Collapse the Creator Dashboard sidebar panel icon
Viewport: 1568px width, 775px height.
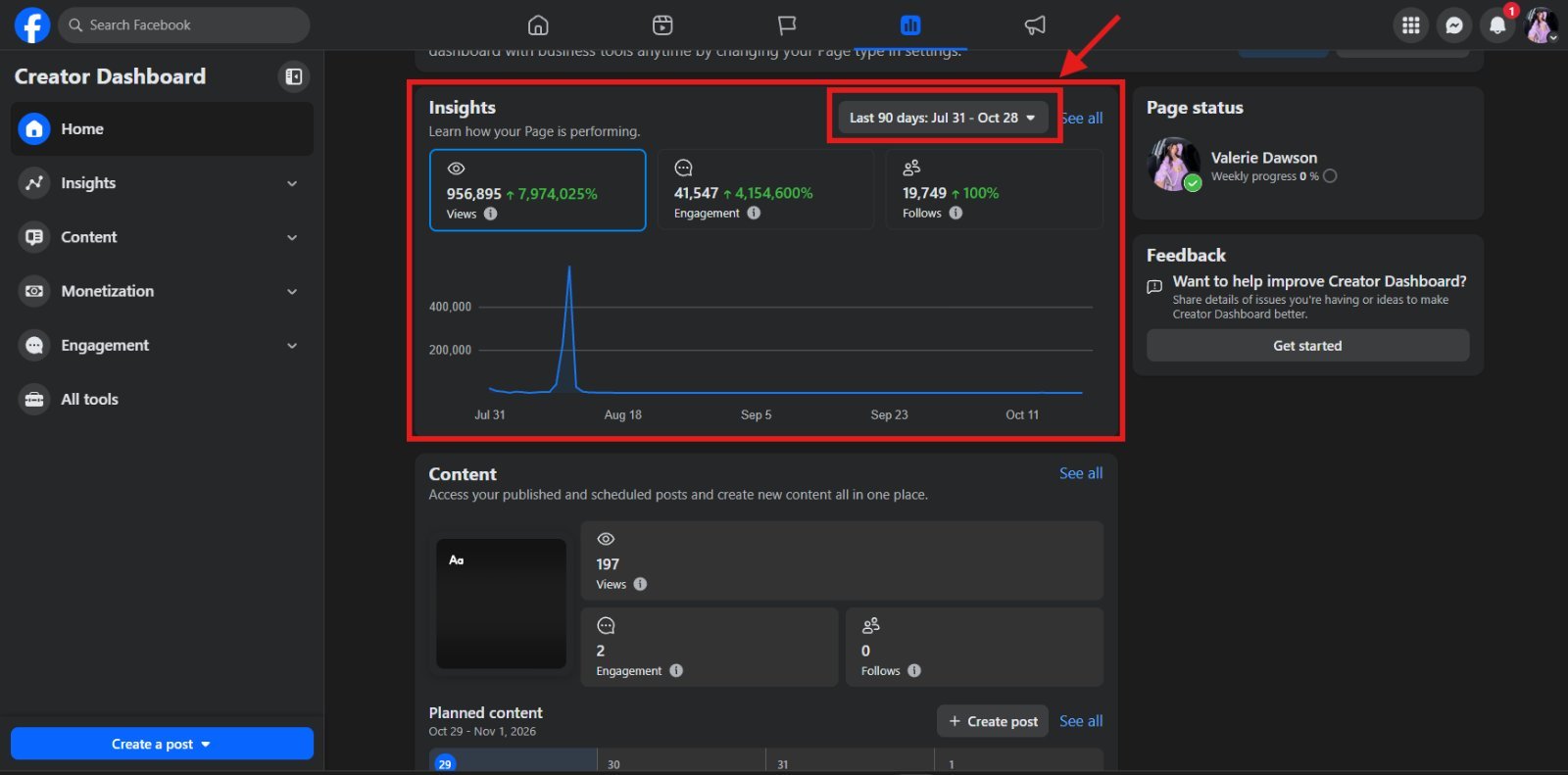tap(293, 76)
